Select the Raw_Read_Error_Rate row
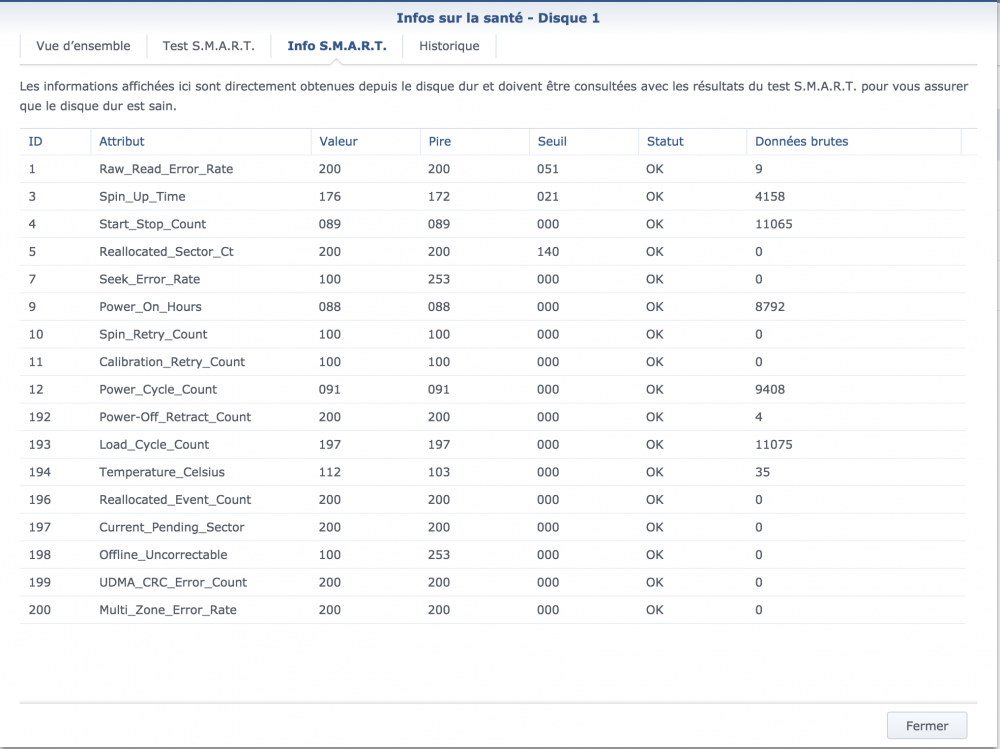The width and height of the screenshot is (1000, 749). (492, 169)
